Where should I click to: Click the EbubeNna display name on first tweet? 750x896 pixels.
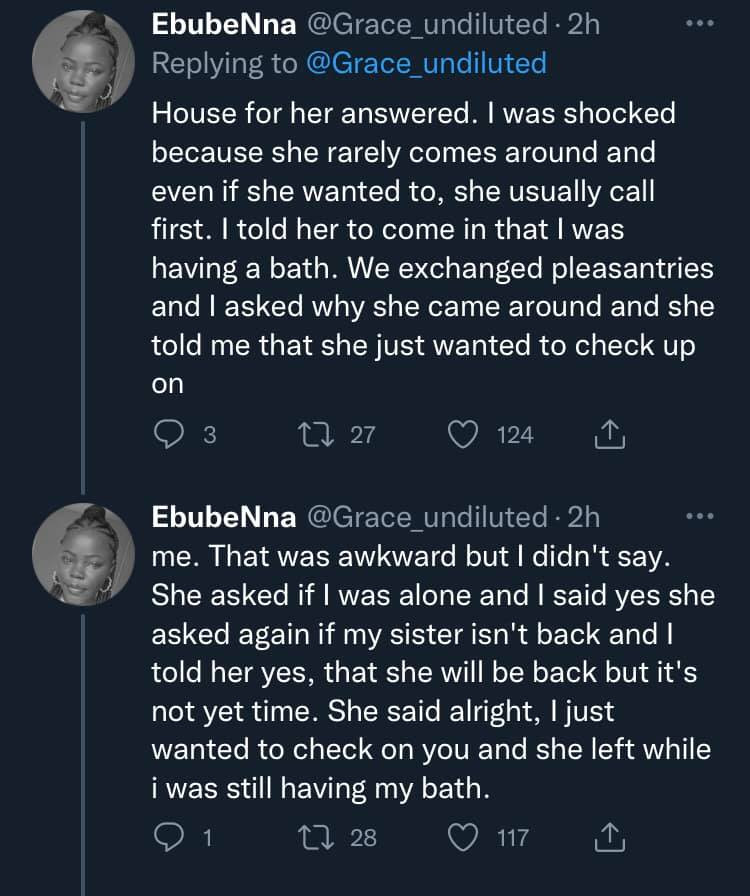coord(223,24)
